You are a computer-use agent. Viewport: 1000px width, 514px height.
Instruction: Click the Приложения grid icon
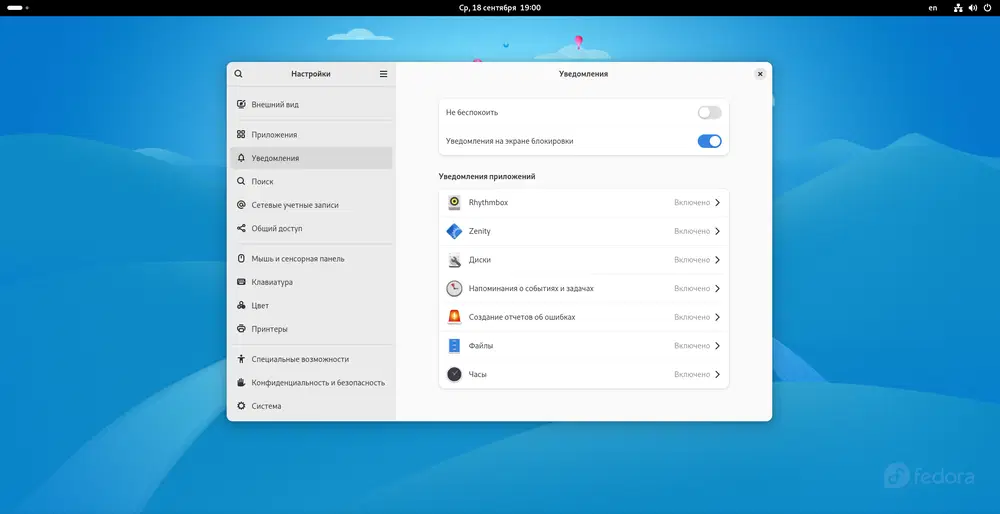tap(241, 135)
